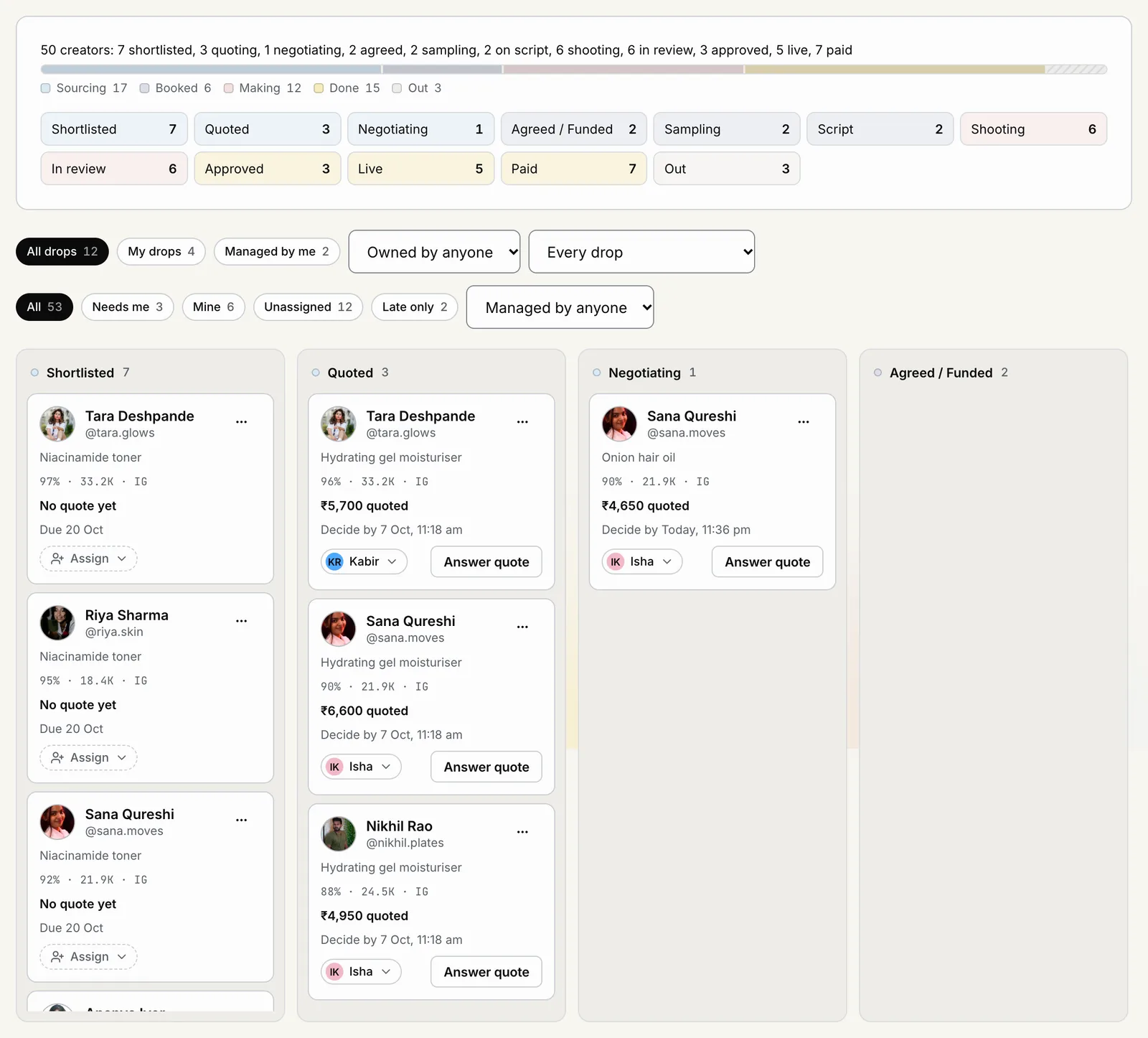The width and height of the screenshot is (1148, 1038).
Task: Click Sana Qureshi avatar in Quoted column
Action: click(x=339, y=629)
